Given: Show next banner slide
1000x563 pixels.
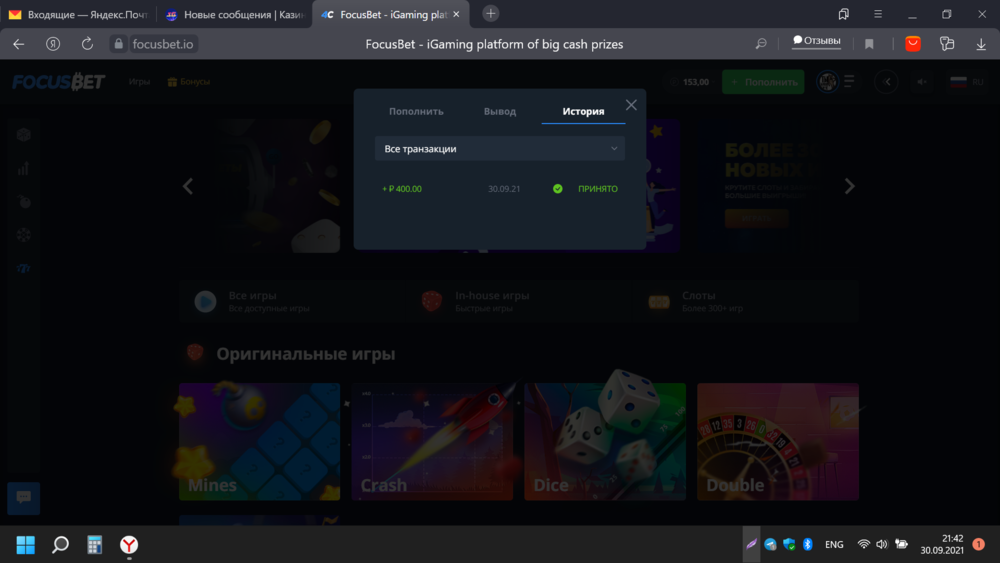Looking at the screenshot, I should point(849,186).
